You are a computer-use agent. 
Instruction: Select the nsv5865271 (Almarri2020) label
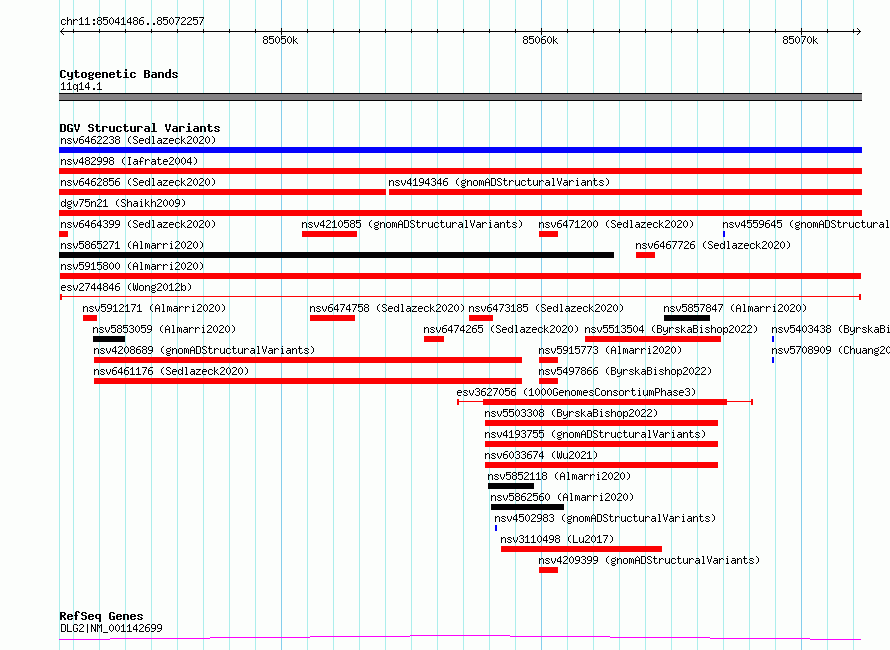[x=132, y=245]
